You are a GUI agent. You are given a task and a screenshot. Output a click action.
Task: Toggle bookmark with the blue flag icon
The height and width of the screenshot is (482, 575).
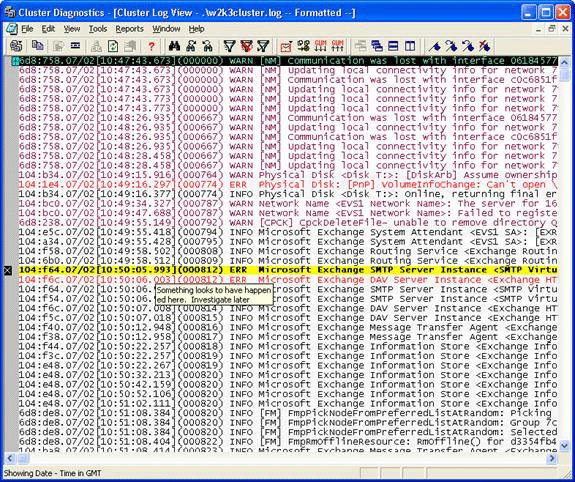[x=435, y=46]
